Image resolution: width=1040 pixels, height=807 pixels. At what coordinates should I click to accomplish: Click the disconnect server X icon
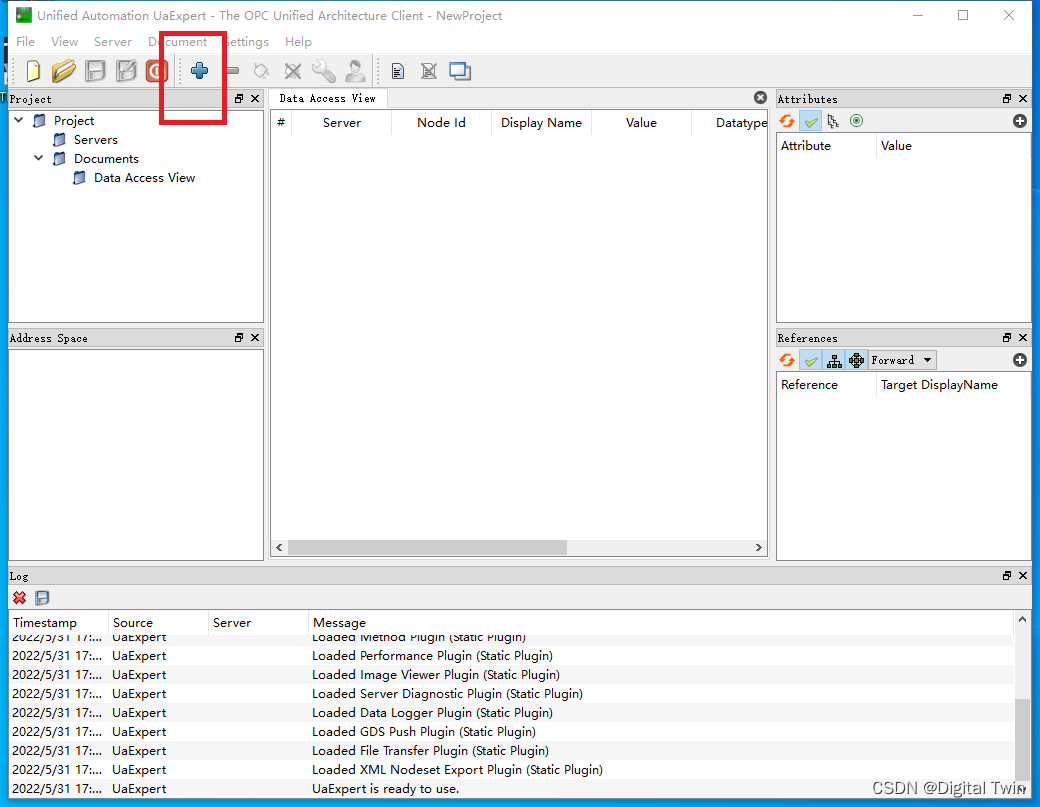point(292,71)
